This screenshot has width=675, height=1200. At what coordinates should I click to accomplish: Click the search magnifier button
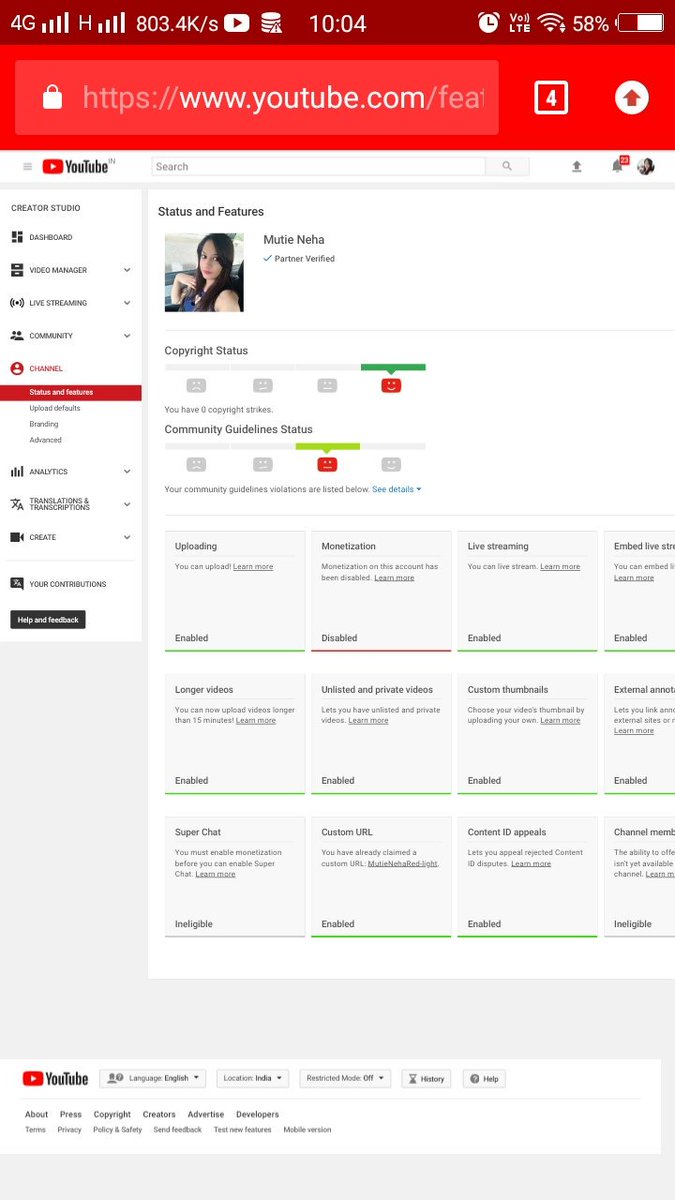click(x=507, y=167)
